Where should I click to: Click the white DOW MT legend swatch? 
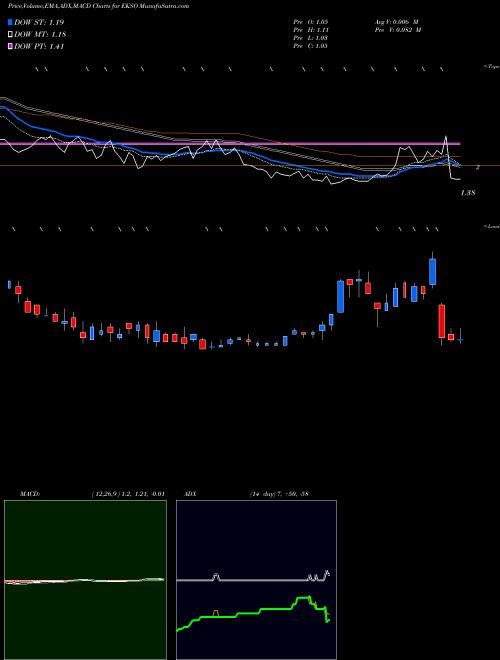[10, 35]
